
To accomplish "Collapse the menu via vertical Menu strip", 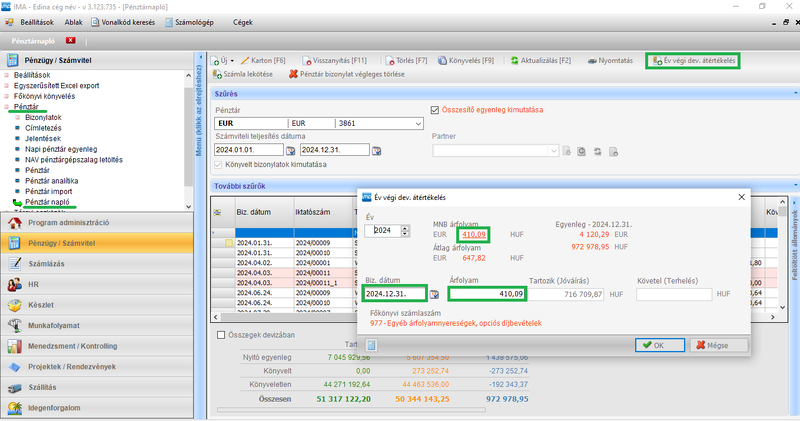I will coord(200,112).
